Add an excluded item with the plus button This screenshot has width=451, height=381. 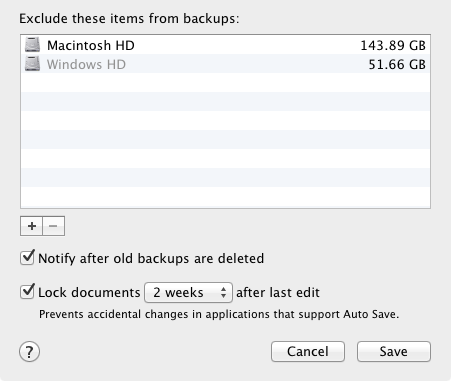pyautogui.click(x=32, y=226)
